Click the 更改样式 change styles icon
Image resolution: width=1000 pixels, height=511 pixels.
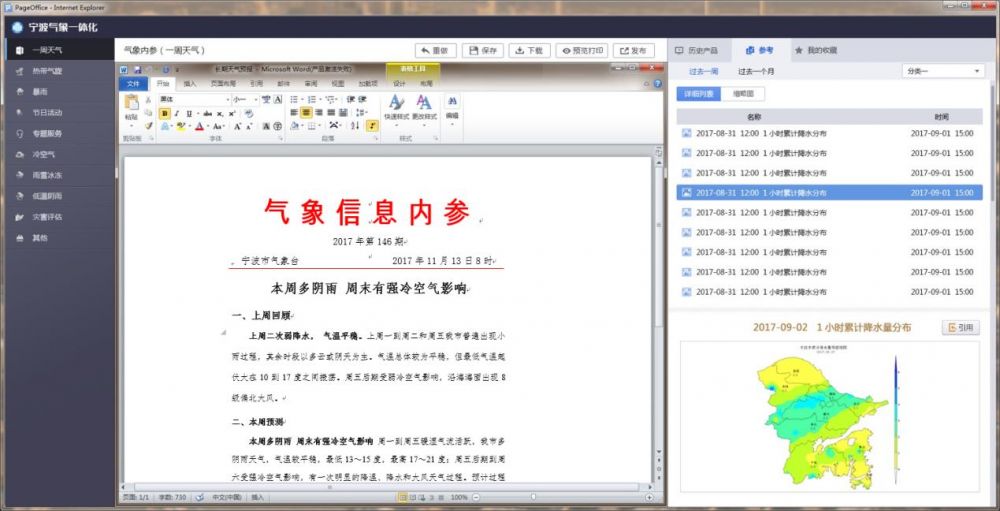[x=424, y=104]
